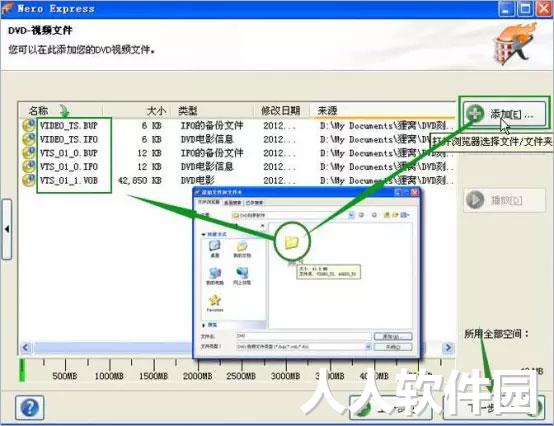Click the VIDEO_TS.IFO file icon
This screenshot has width=554, height=426.
[29, 139]
